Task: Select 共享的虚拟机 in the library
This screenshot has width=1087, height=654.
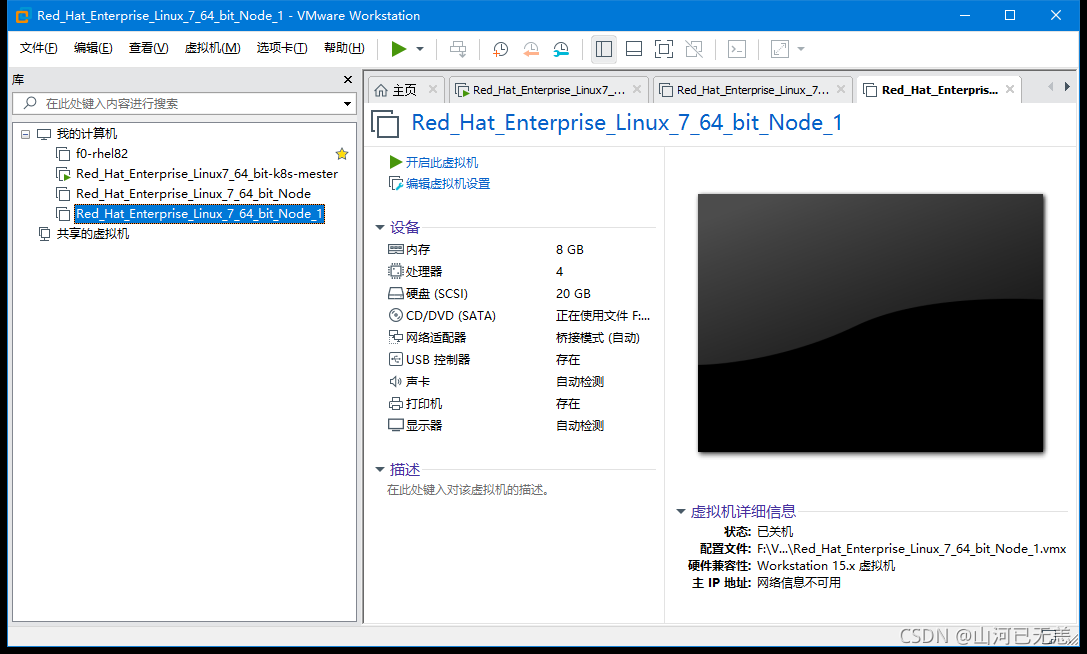Action: click(92, 234)
